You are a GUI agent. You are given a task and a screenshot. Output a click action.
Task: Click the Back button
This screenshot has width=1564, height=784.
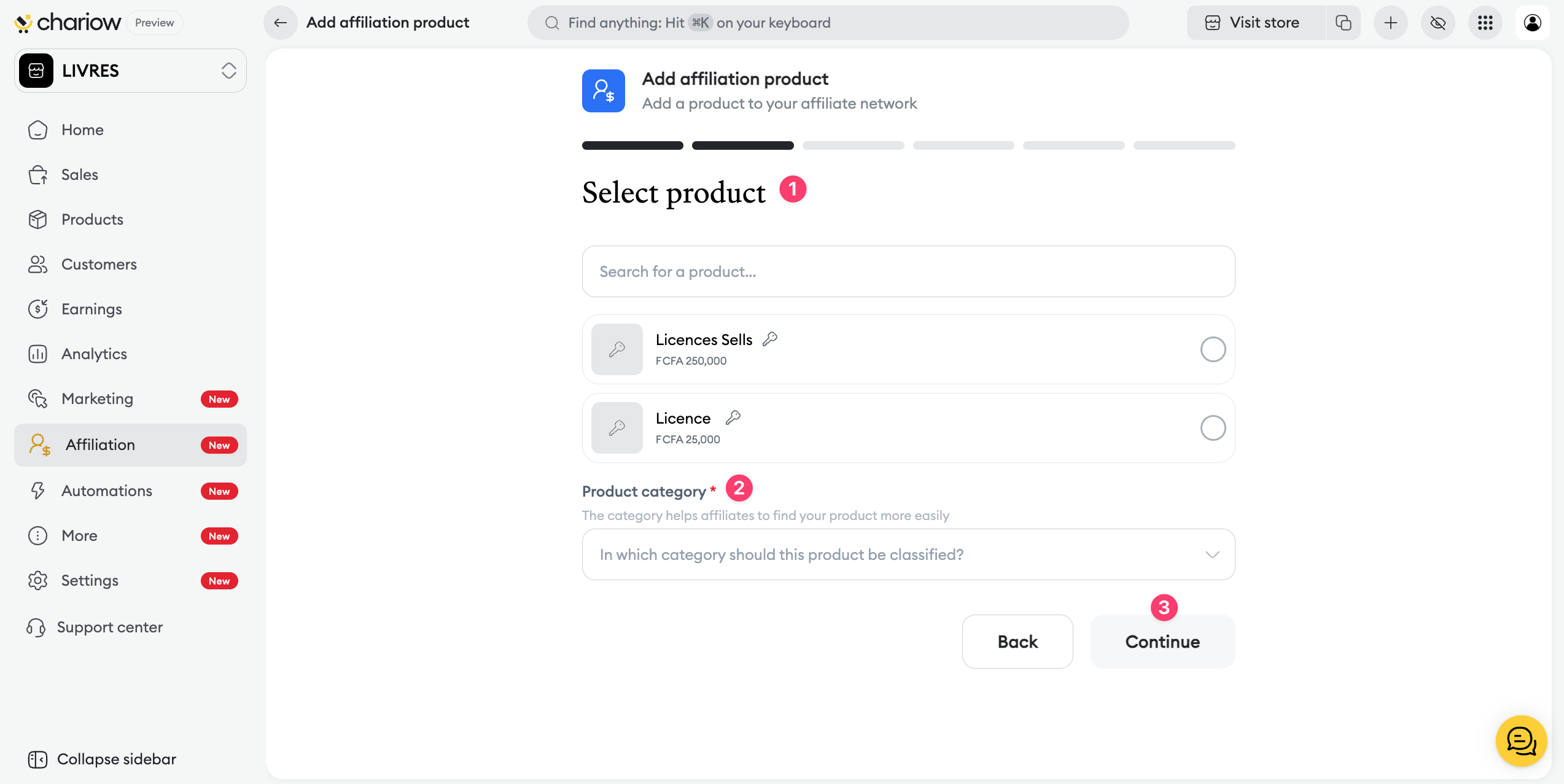(1017, 642)
